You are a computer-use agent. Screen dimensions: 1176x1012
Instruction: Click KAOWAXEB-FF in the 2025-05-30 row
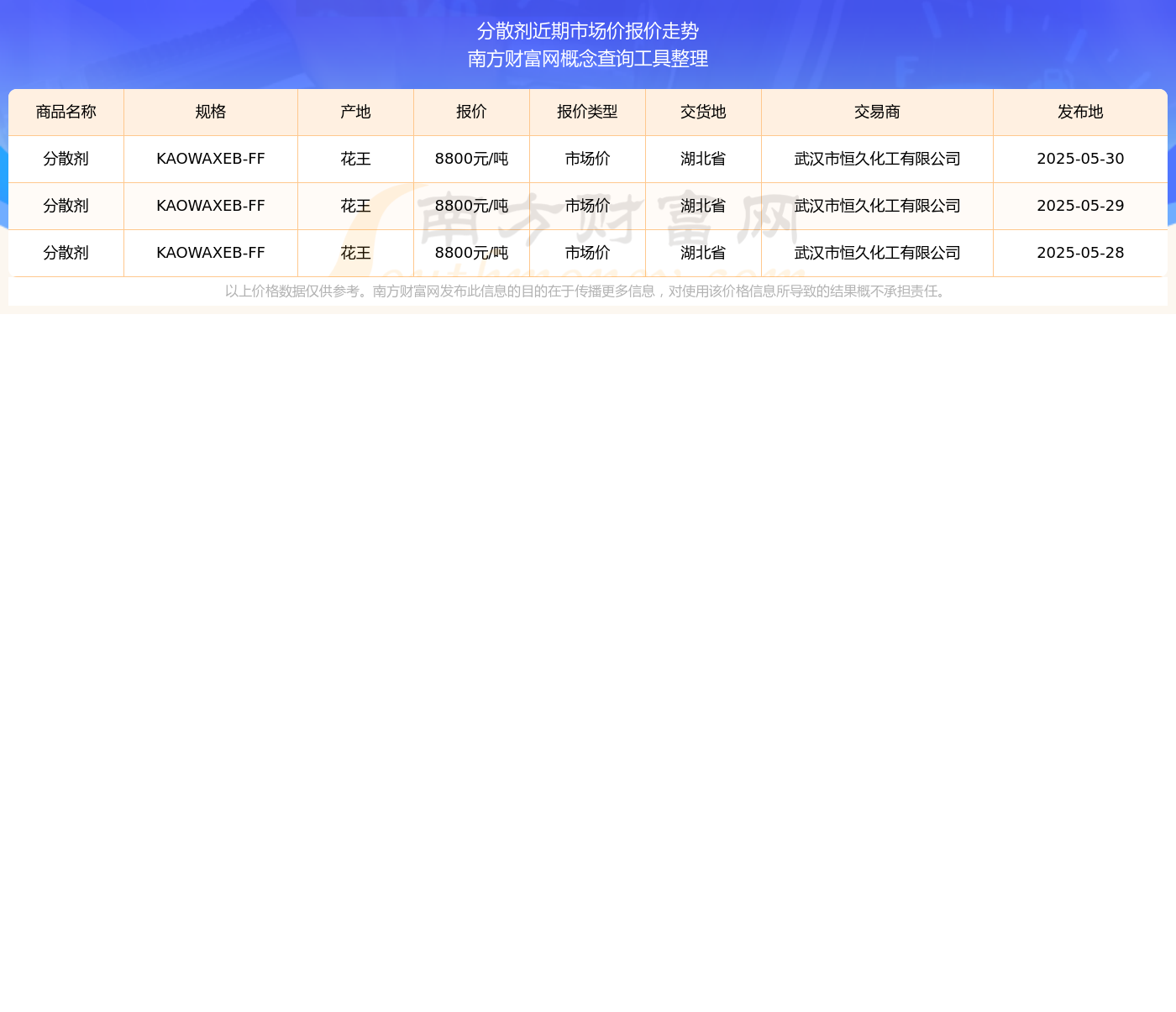coord(211,159)
